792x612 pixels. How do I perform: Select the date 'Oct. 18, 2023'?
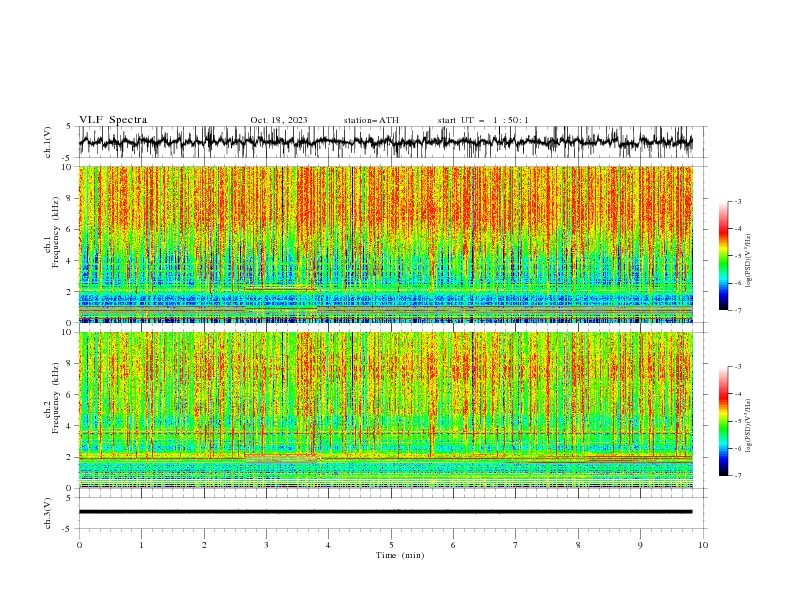pyautogui.click(x=279, y=120)
